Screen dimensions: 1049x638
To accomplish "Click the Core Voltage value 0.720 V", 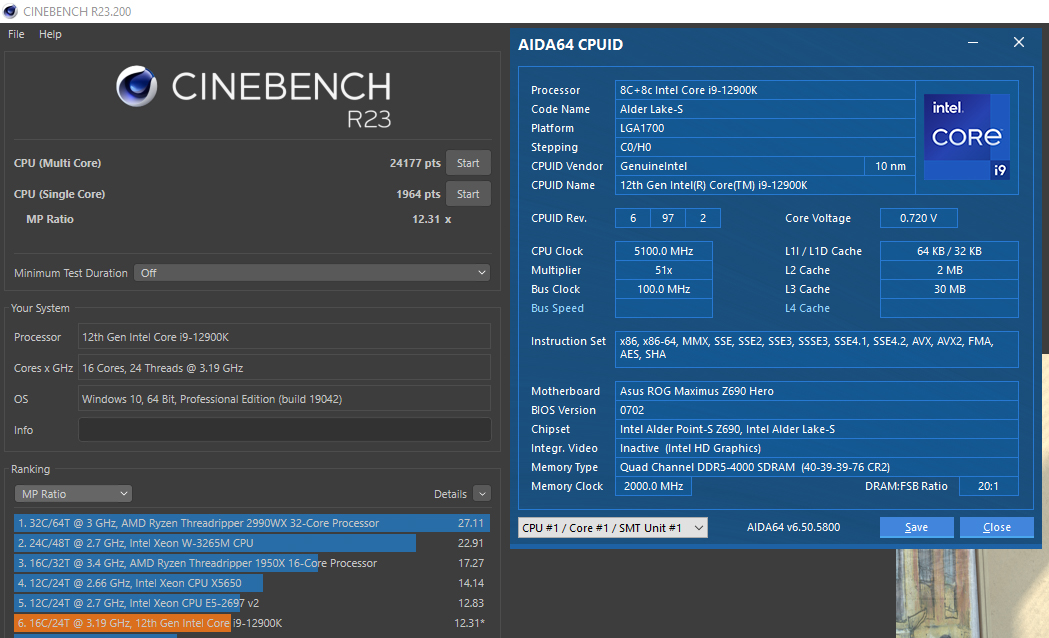I will 919,218.
